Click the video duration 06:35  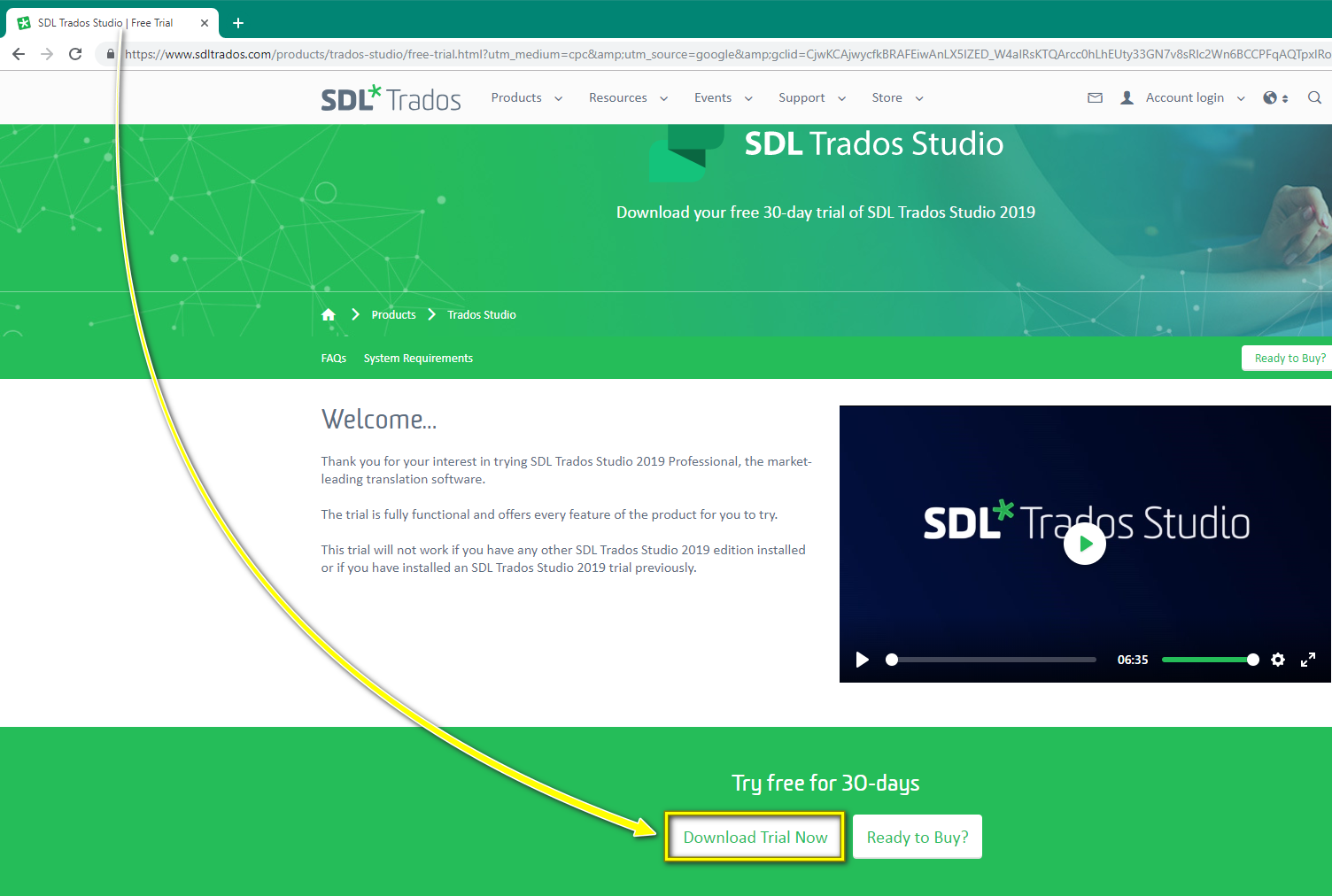1133,660
